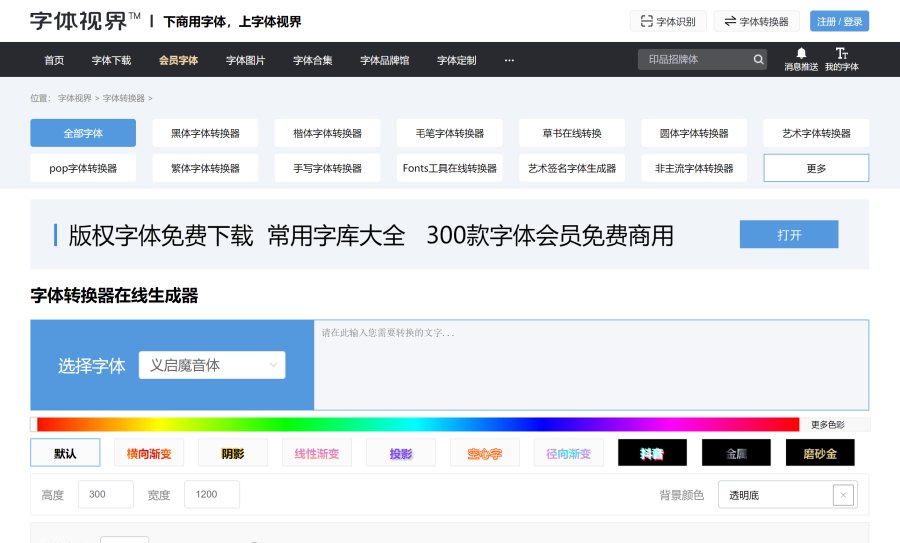Expand 更多 font converter categories
Image resolution: width=900 pixels, height=543 pixels.
tap(816, 168)
